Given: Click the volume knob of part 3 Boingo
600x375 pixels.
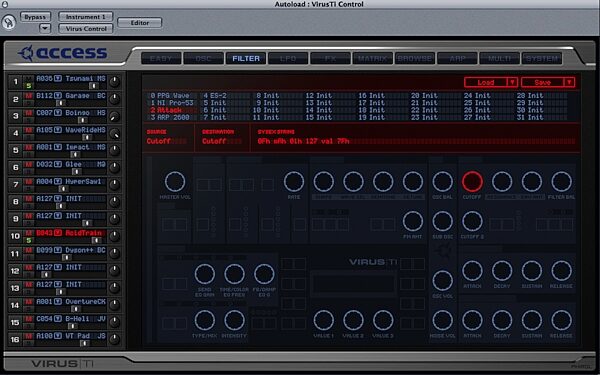Looking at the screenshot, I should pyautogui.click(x=114, y=116).
